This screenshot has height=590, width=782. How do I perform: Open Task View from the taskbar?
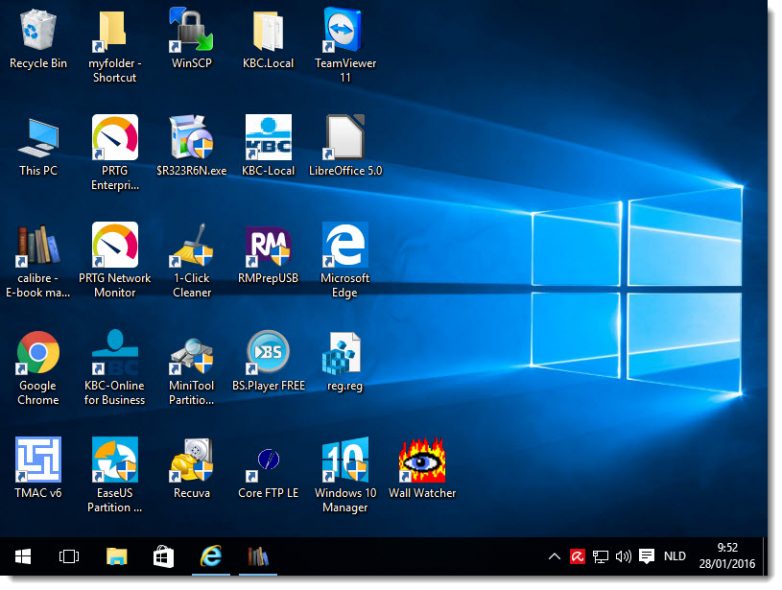point(69,556)
